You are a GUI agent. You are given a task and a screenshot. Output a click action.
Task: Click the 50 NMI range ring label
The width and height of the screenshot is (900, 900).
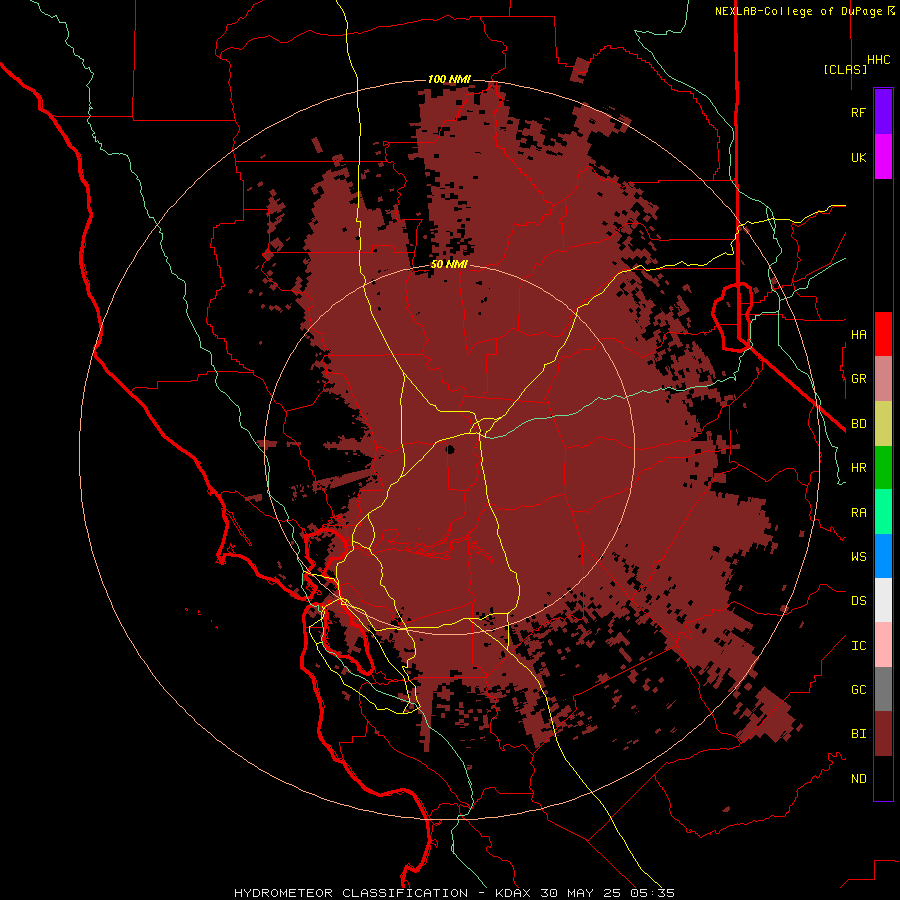tap(449, 264)
